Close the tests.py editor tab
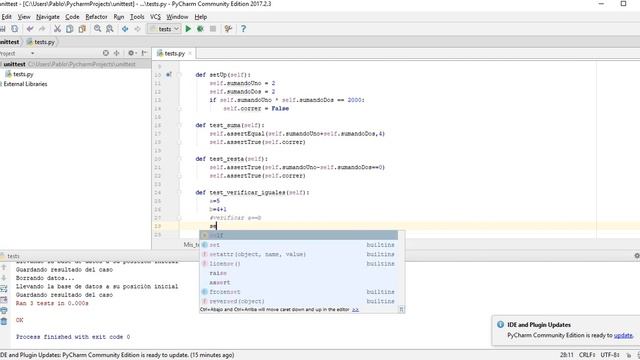Viewport: 640px width, 360px height. pos(190,53)
